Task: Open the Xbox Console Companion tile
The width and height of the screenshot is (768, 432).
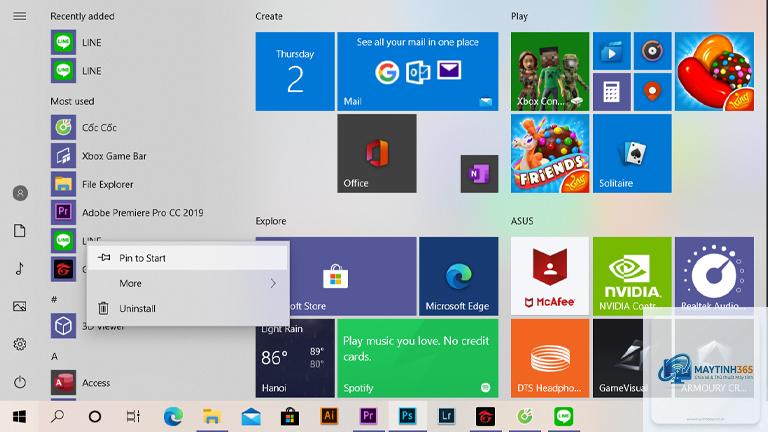Action: 550,72
